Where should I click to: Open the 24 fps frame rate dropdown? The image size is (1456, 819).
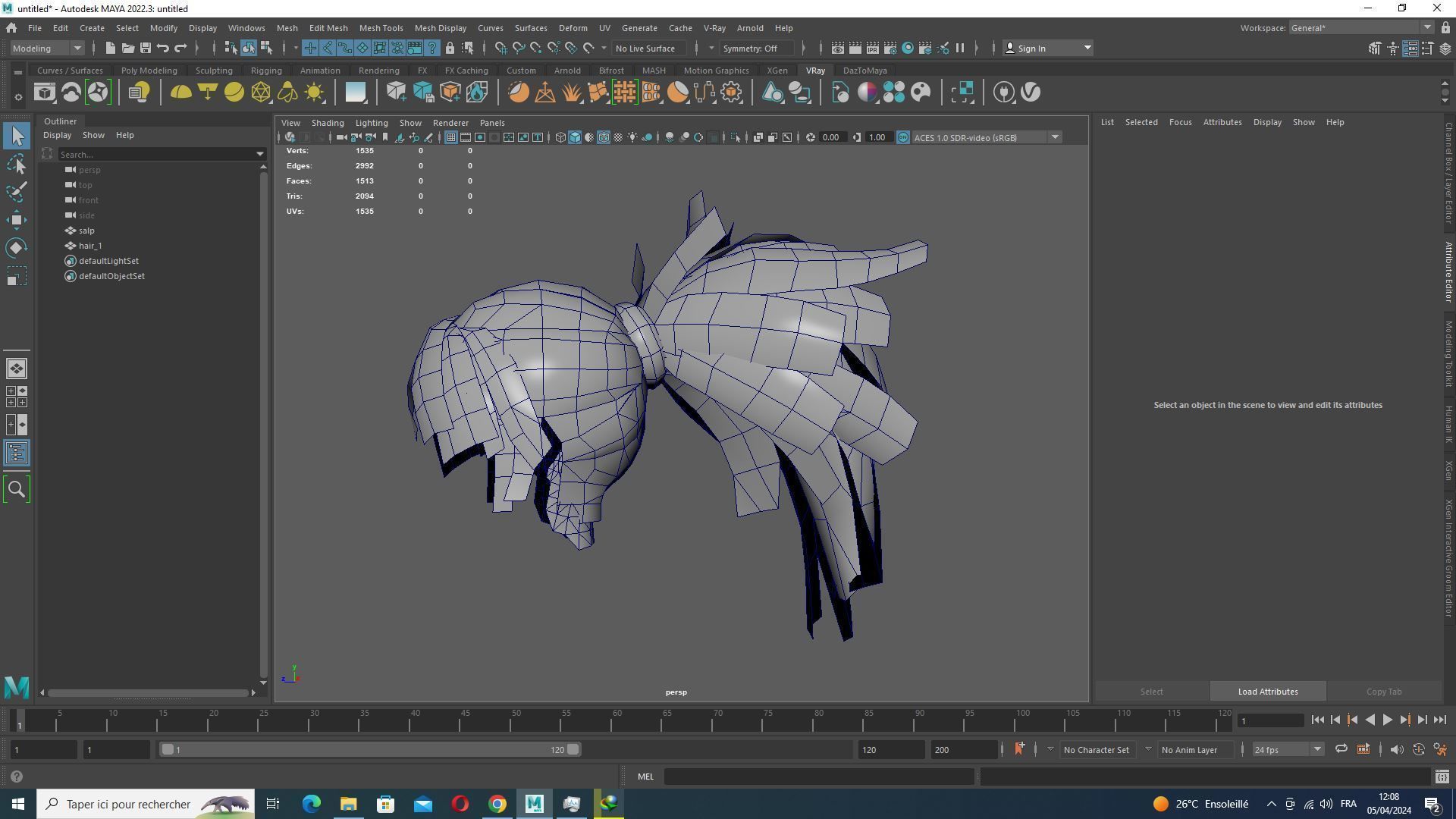[1287, 749]
